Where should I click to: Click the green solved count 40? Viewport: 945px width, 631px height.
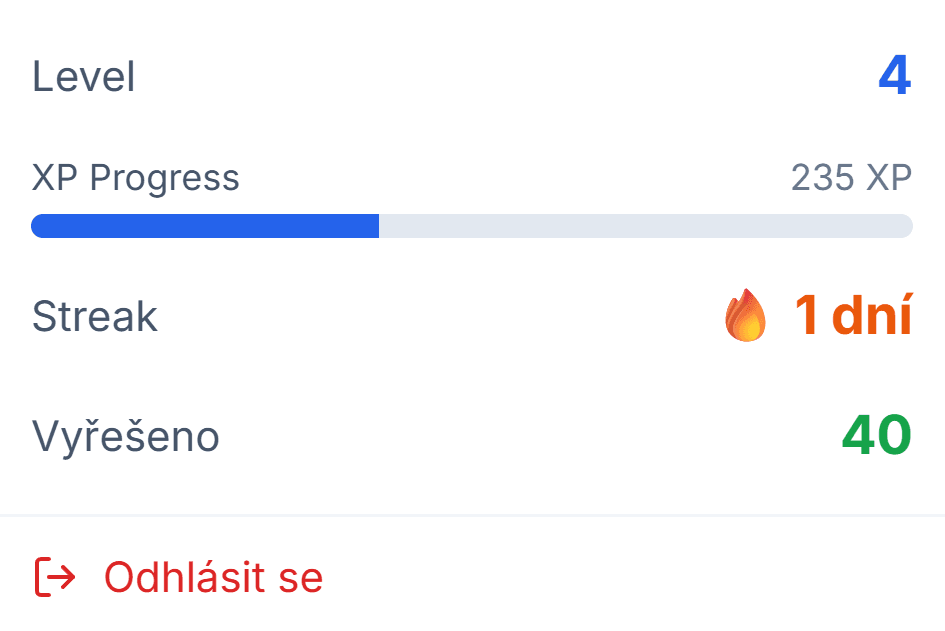click(x=876, y=436)
